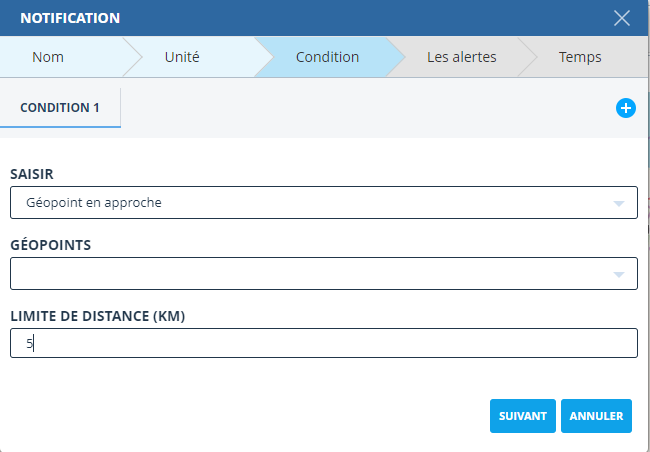The height and width of the screenshot is (452, 650).
Task: Jump to the Les alertes step
Action: pos(461,57)
